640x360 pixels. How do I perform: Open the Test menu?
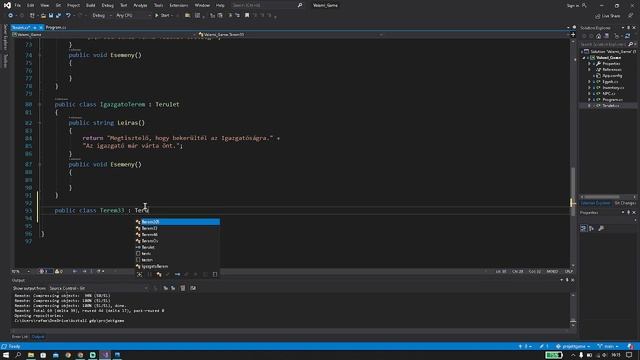tap(124, 5)
